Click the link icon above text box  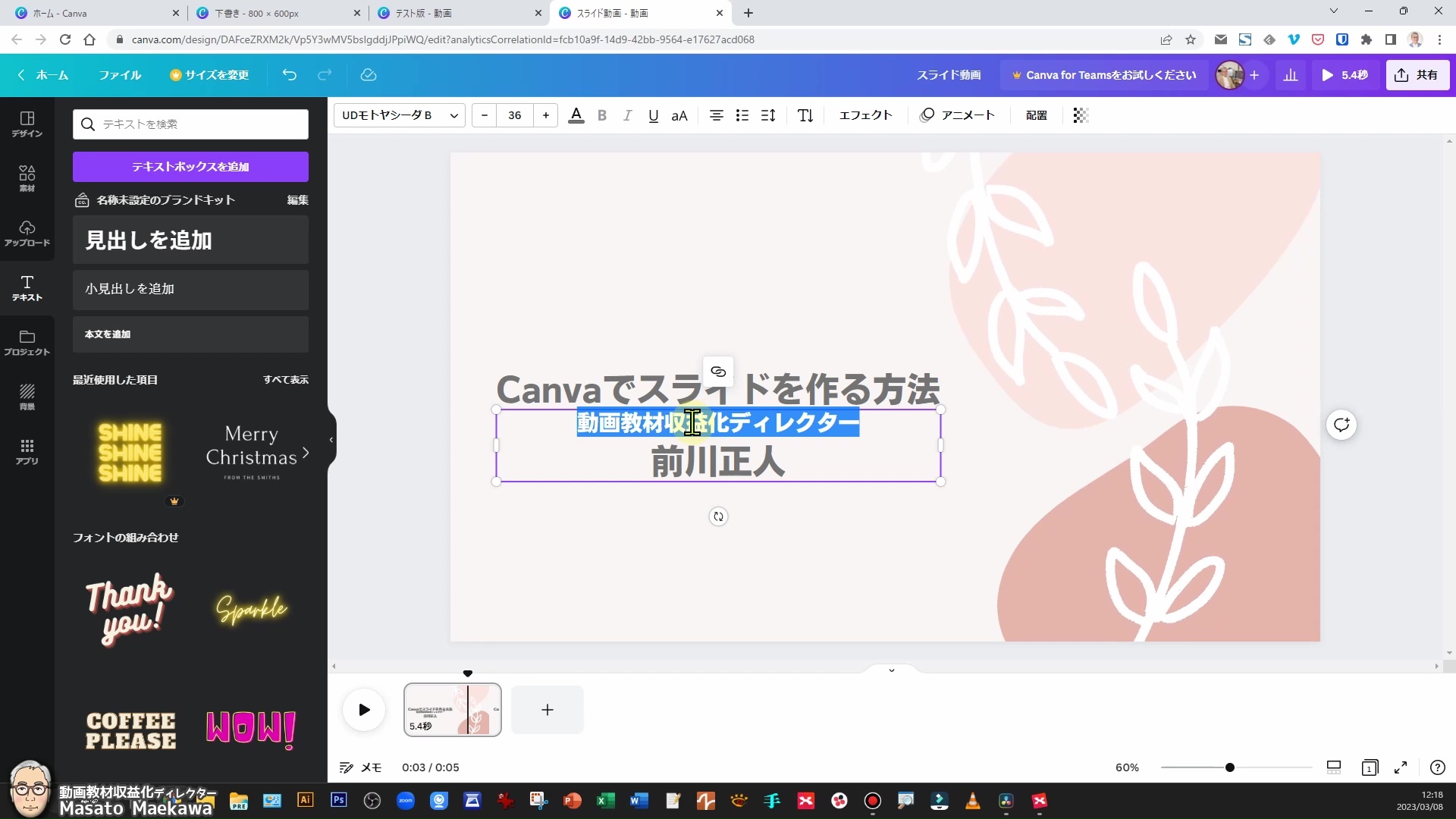coord(718,372)
